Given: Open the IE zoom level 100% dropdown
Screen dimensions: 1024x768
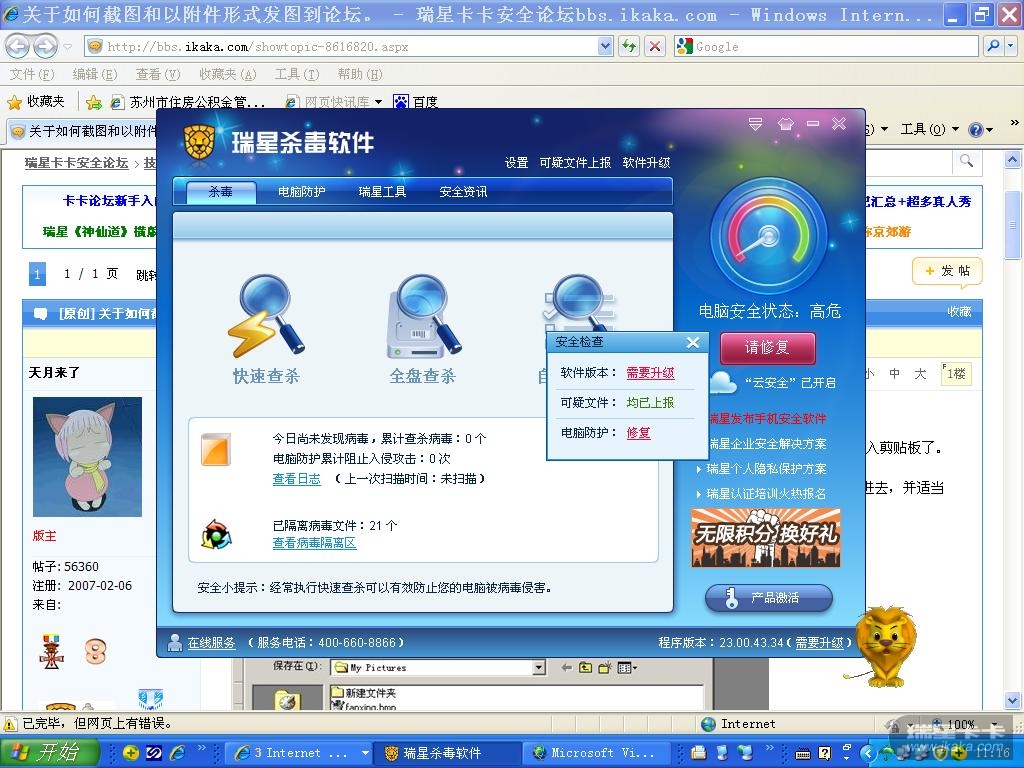Looking at the screenshot, I should (x=994, y=724).
